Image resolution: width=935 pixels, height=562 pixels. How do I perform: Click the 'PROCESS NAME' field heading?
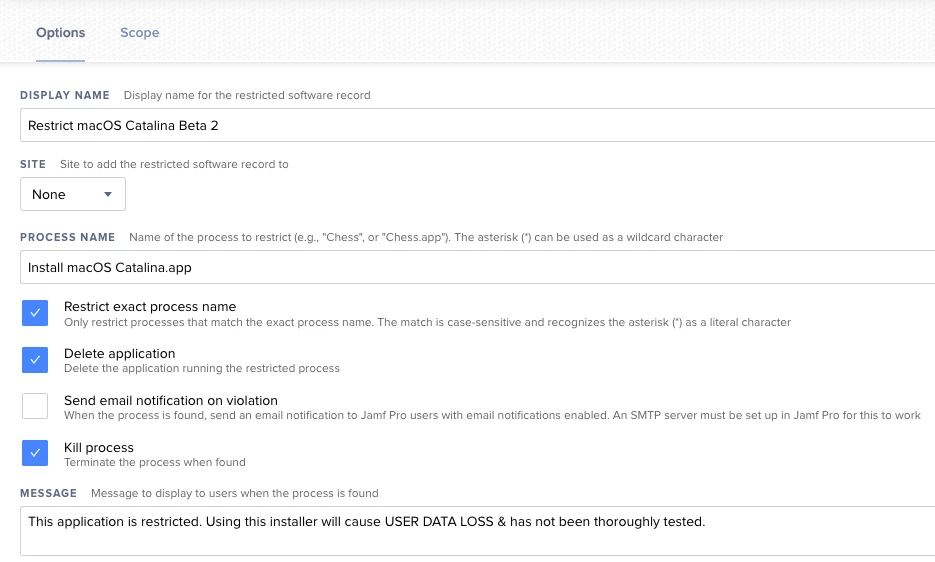pos(67,237)
